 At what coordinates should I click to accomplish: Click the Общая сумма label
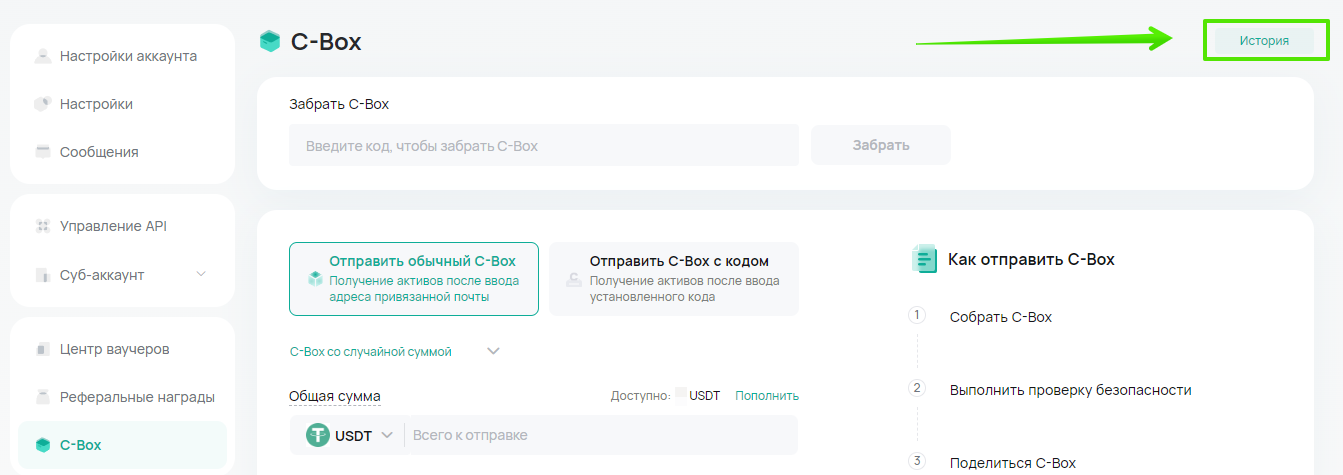point(334,396)
